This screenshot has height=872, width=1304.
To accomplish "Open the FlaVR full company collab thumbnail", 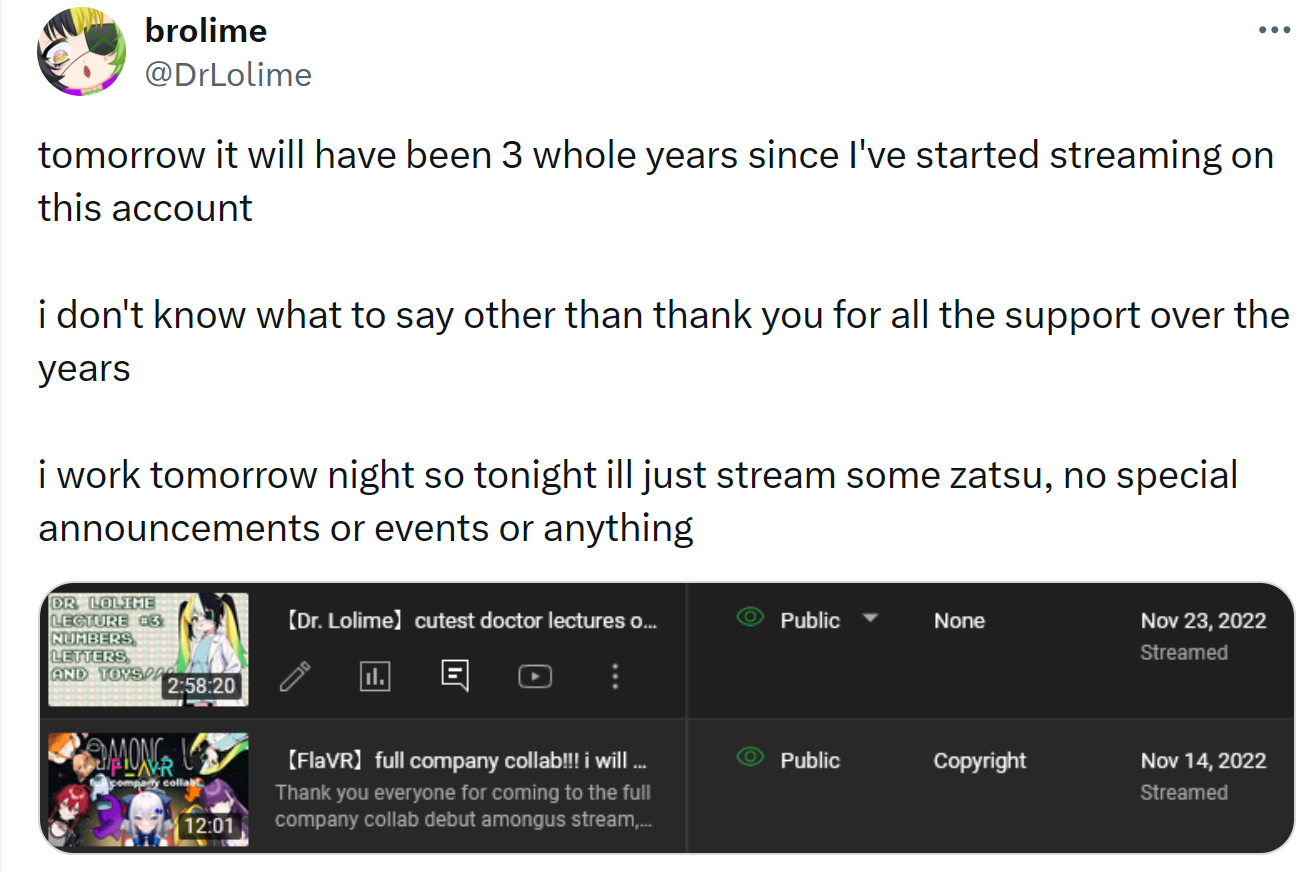I will pyautogui.click(x=149, y=789).
